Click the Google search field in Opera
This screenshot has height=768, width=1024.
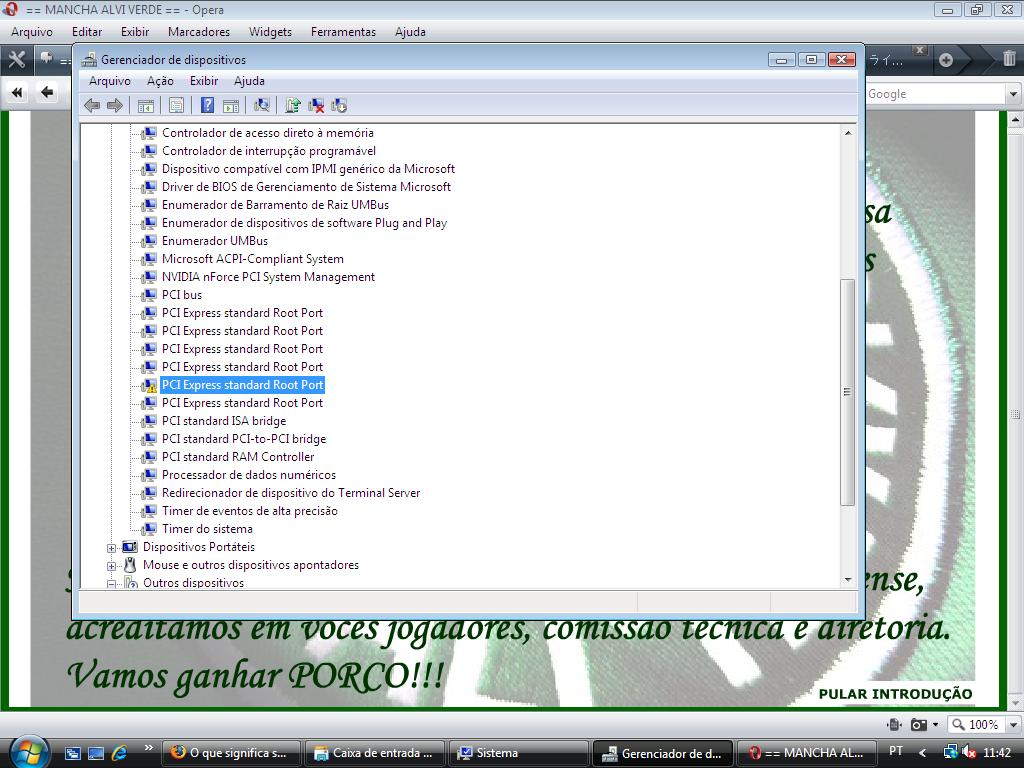pyautogui.click(x=935, y=94)
